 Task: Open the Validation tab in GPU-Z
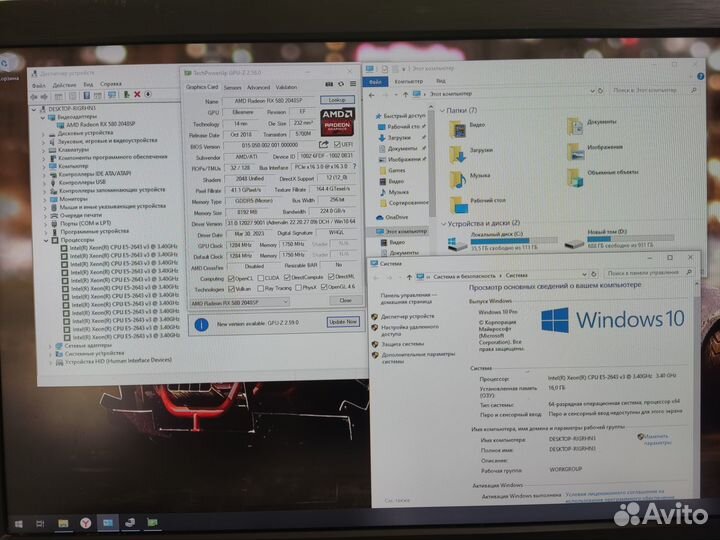coord(286,87)
